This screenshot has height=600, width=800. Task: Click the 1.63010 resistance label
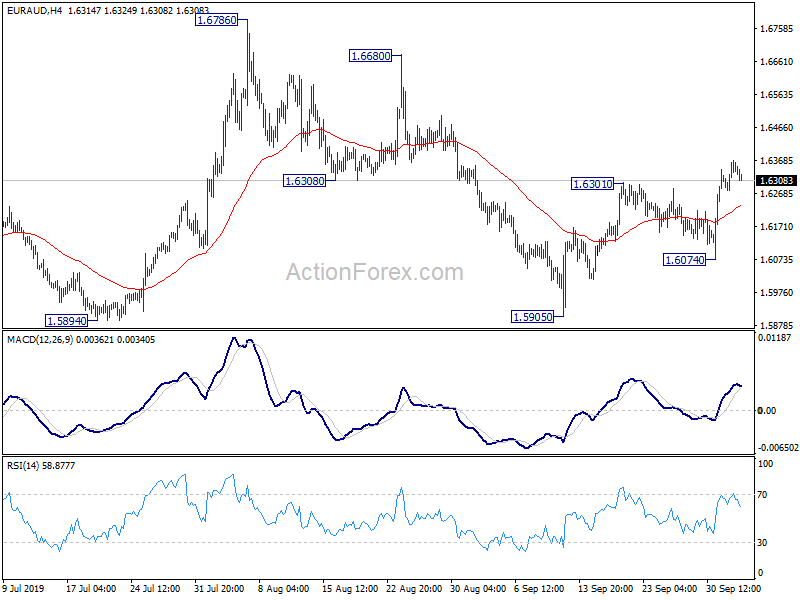pyautogui.click(x=592, y=184)
